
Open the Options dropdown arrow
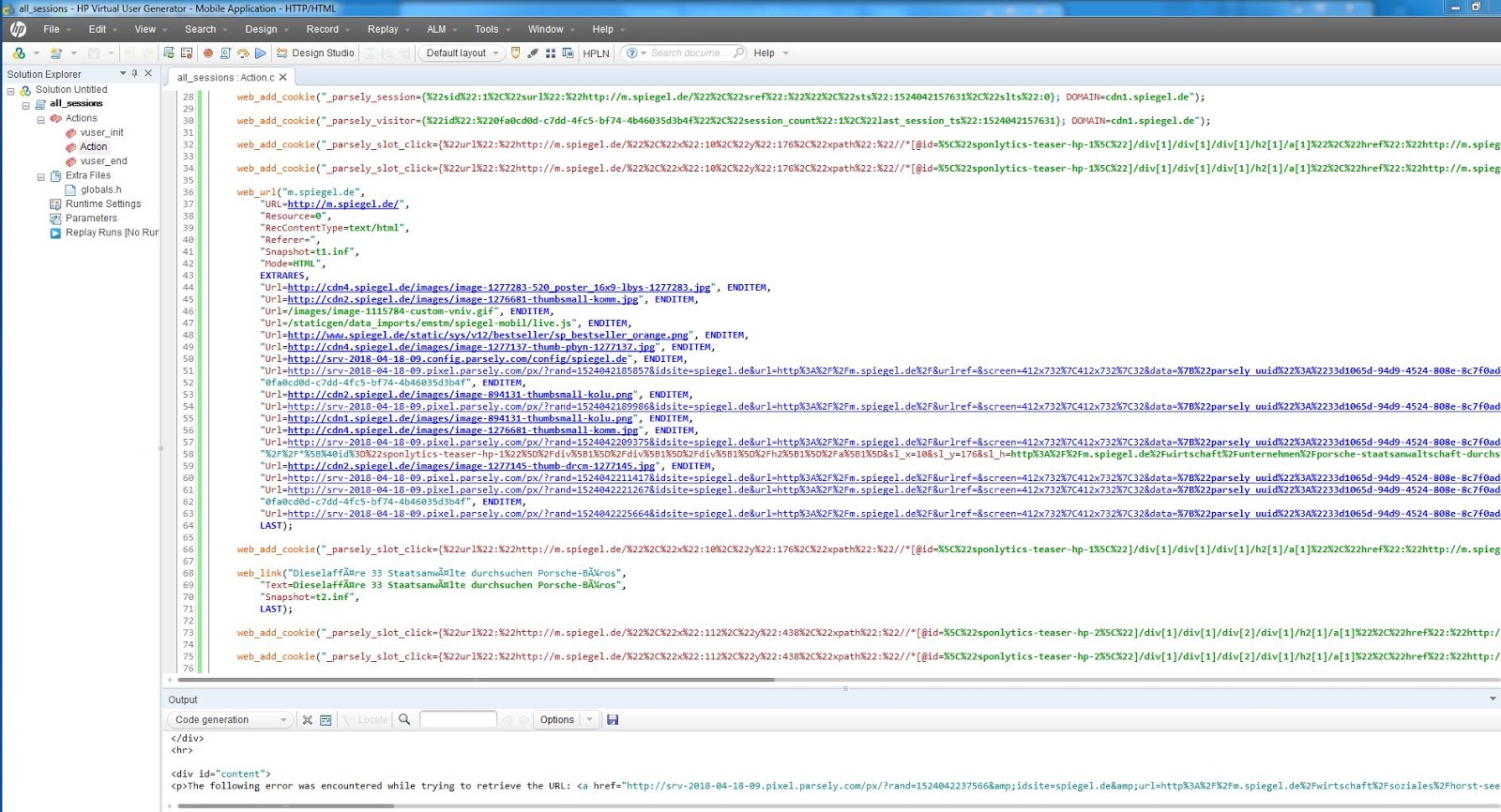[x=589, y=720]
